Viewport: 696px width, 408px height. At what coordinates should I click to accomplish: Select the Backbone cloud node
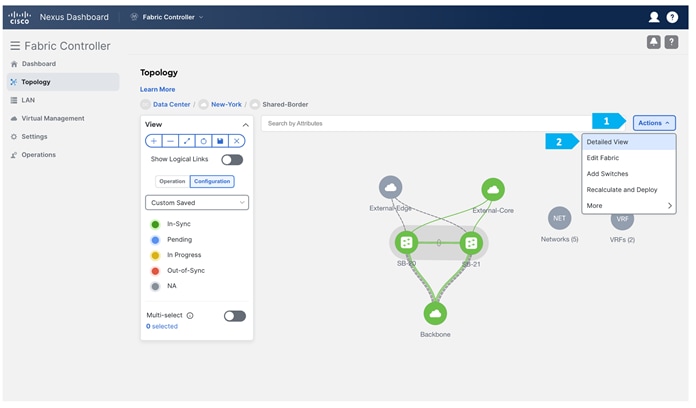click(x=435, y=314)
